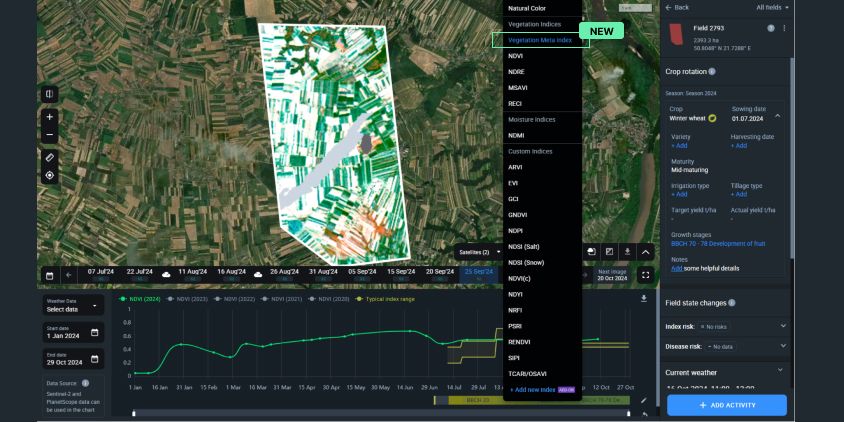The image size is (844, 422).
Task: Toggle NDVI (2020) chart series
Action: tap(329, 299)
